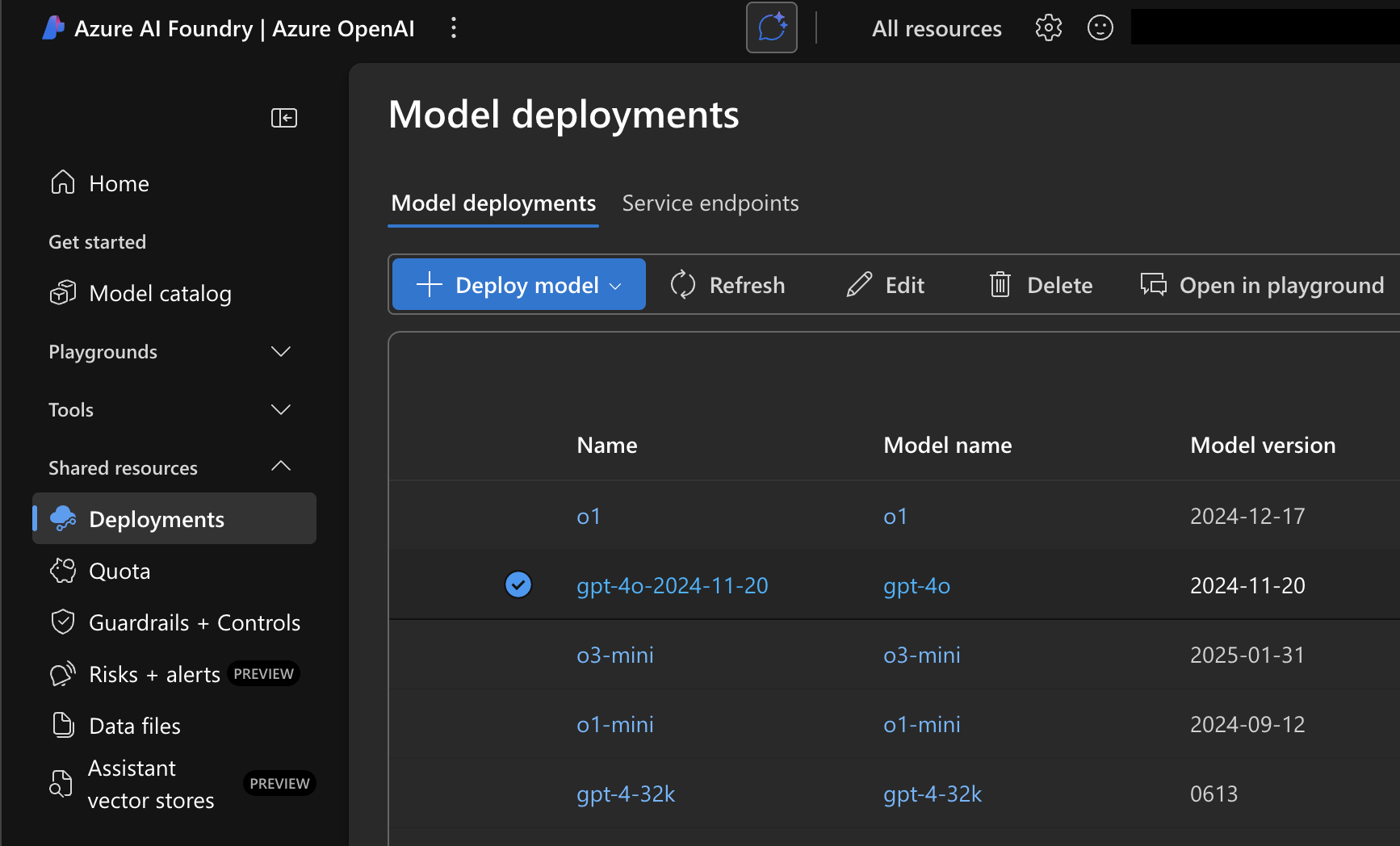Click All resources in header
Viewport: 1400px width, 846px height.
point(937,29)
